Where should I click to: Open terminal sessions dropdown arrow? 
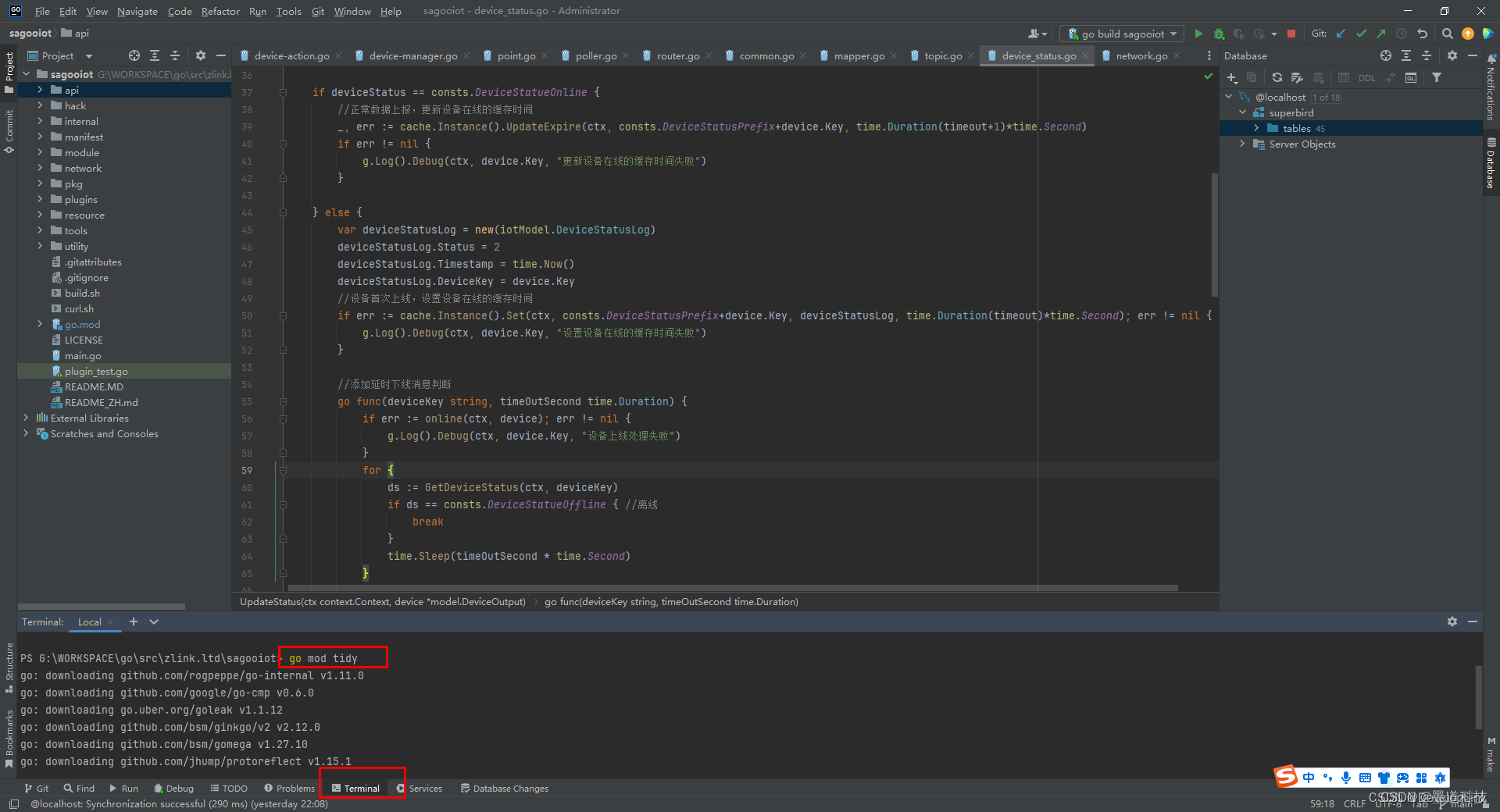tap(154, 621)
